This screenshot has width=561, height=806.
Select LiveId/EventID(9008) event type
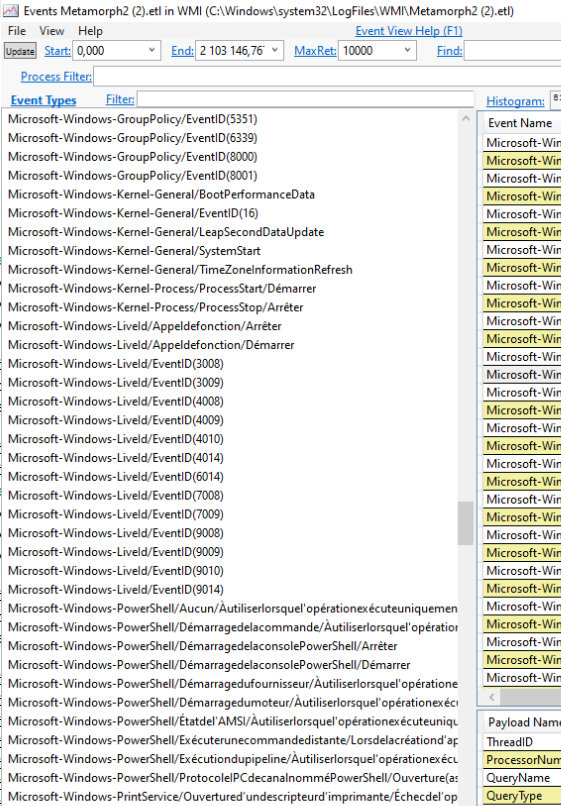point(116,533)
